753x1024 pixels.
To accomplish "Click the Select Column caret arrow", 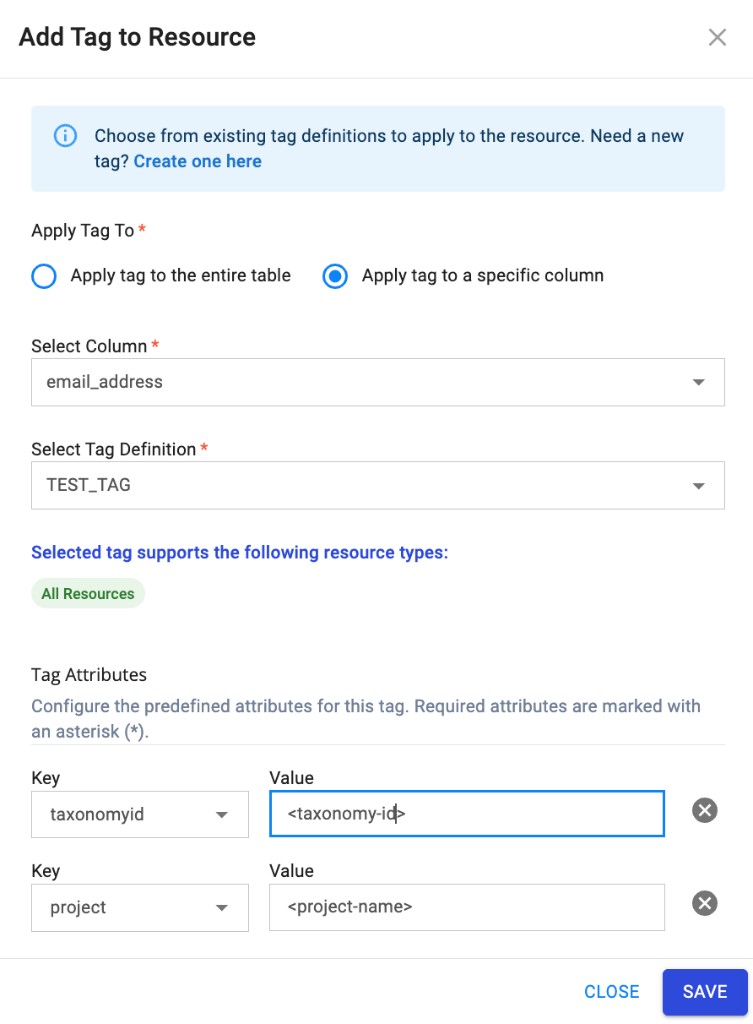I will (x=700, y=382).
